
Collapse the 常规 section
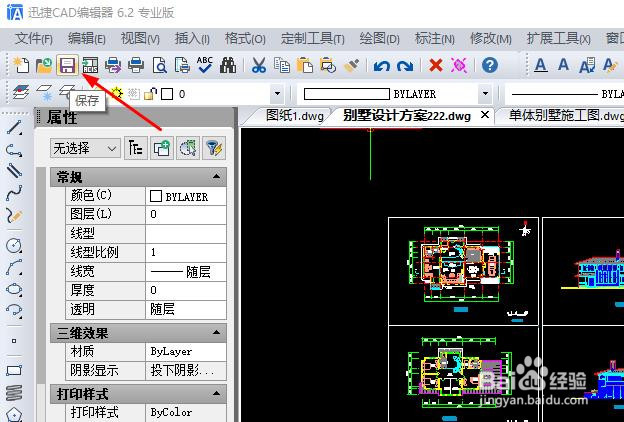coord(216,176)
